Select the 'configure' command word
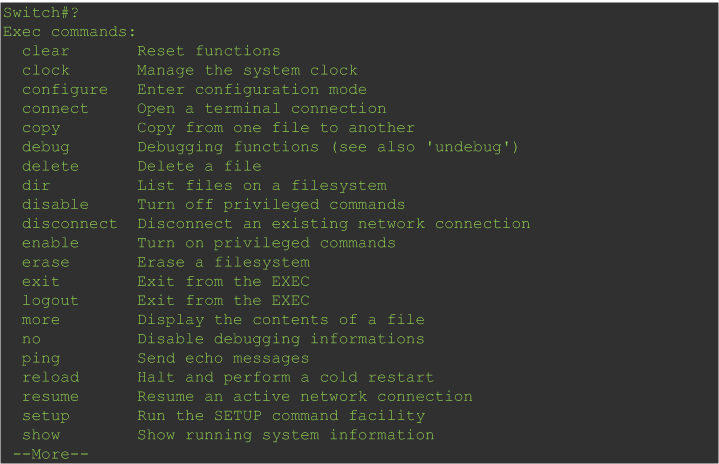 pos(65,90)
